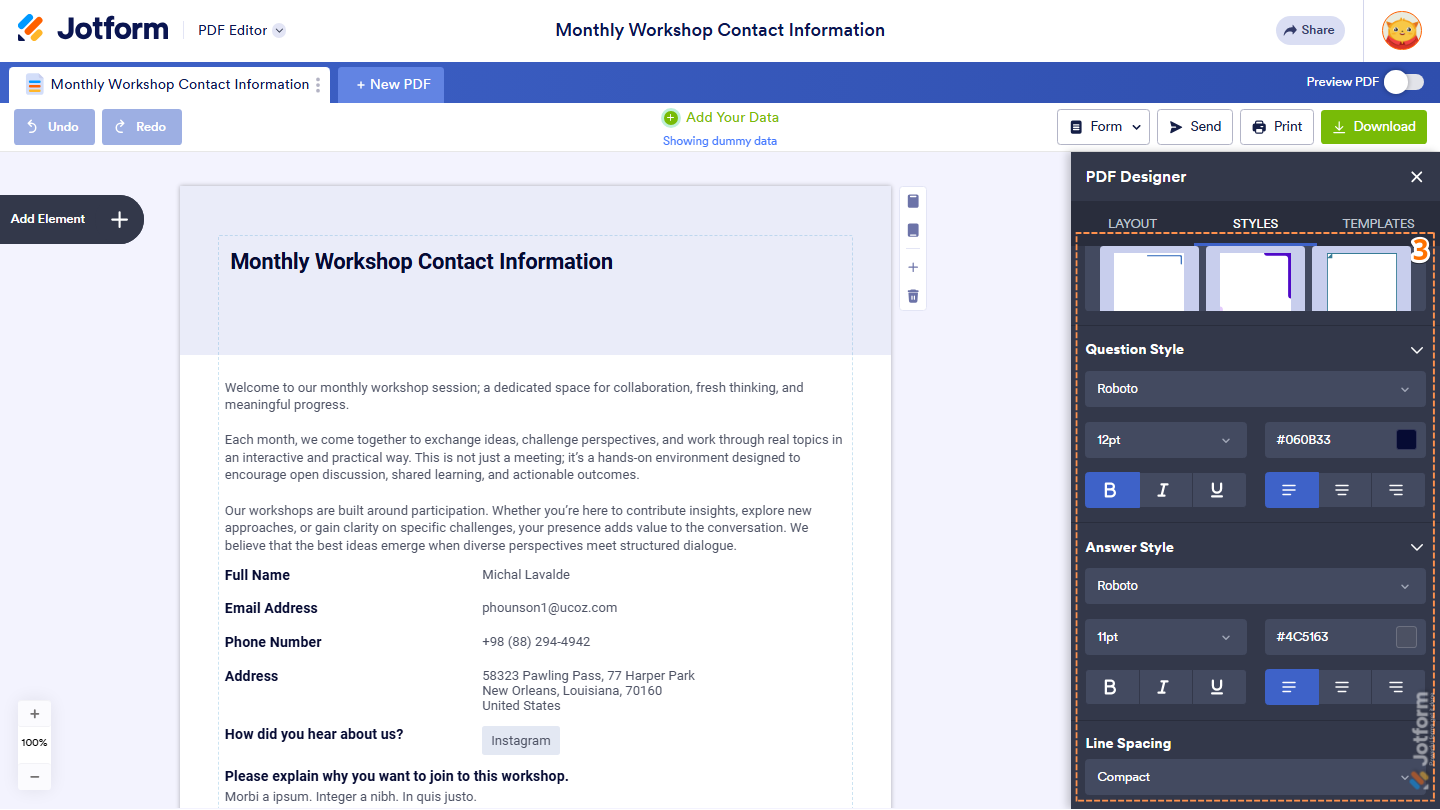Screen dimensions: 1440x810
Task: Open the #060B33 color swatch
Action: [1406, 440]
